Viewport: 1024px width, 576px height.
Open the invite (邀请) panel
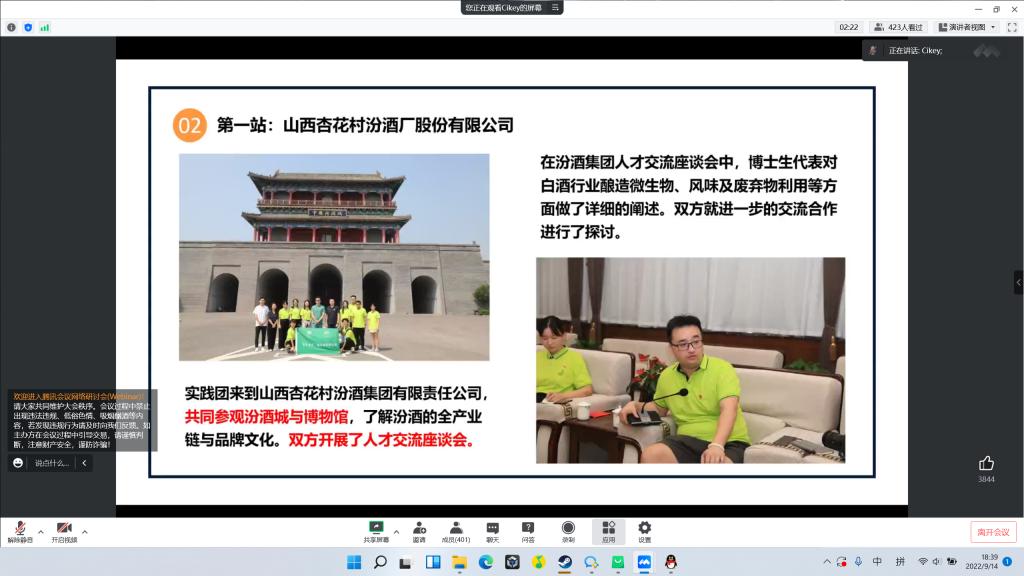419,530
